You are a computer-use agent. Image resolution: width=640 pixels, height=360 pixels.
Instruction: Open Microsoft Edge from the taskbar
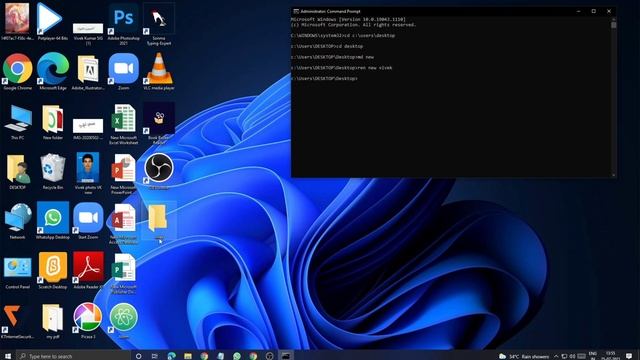tap(171, 356)
